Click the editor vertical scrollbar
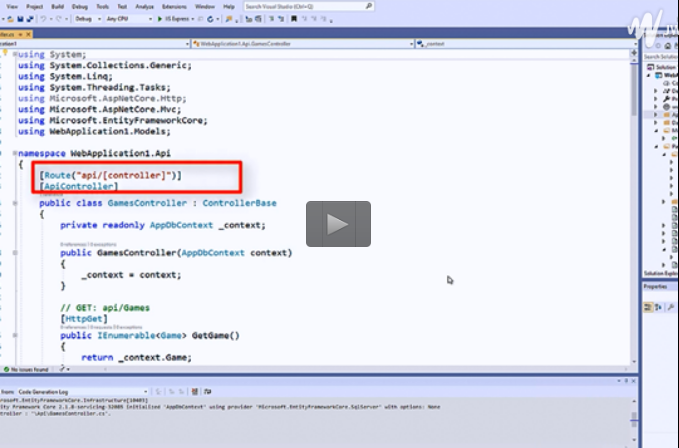679x448 pixels. 634,200
